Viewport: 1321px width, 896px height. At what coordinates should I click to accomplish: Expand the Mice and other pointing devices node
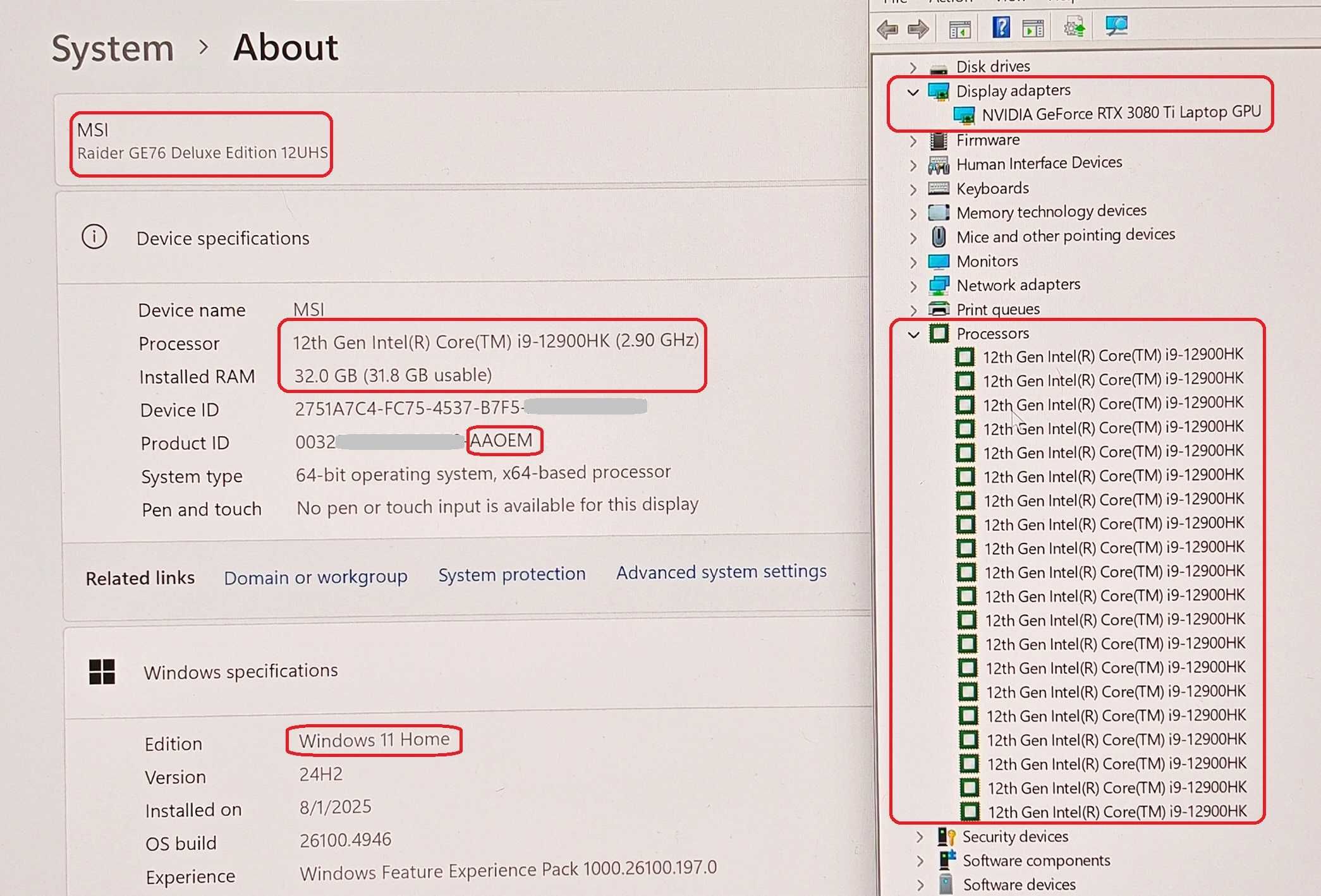point(913,238)
